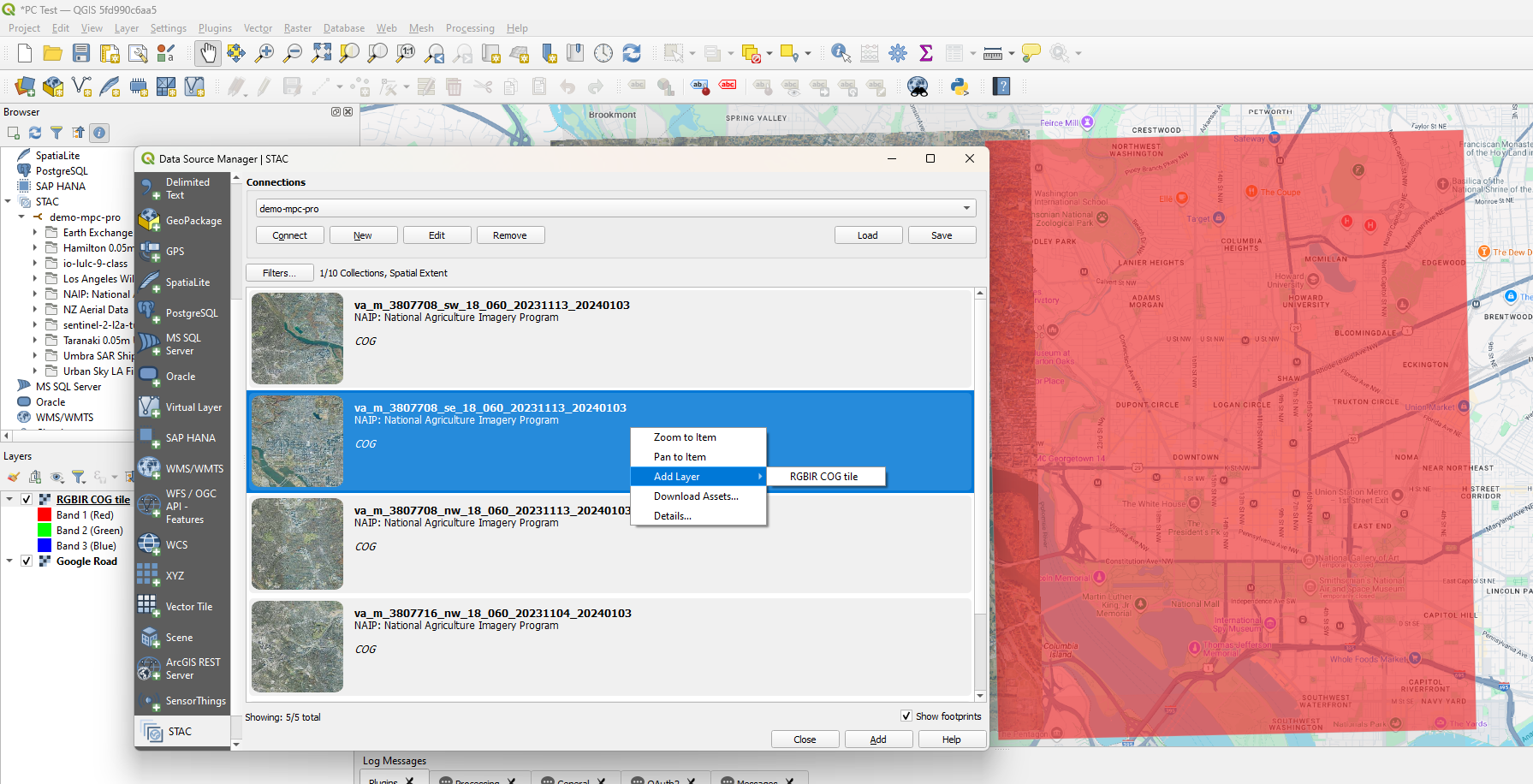Hide the Google Road layer
Image resolution: width=1533 pixels, height=784 pixels.
point(27,561)
